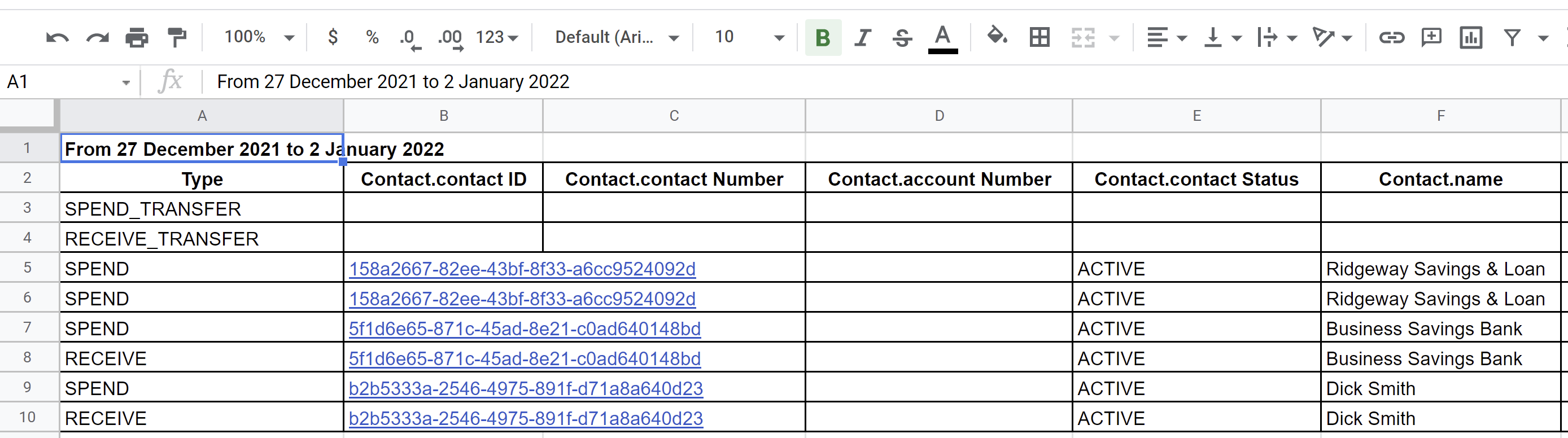Format as currency with dollar icon
Screen dimensions: 1568x438
pyautogui.click(x=333, y=37)
